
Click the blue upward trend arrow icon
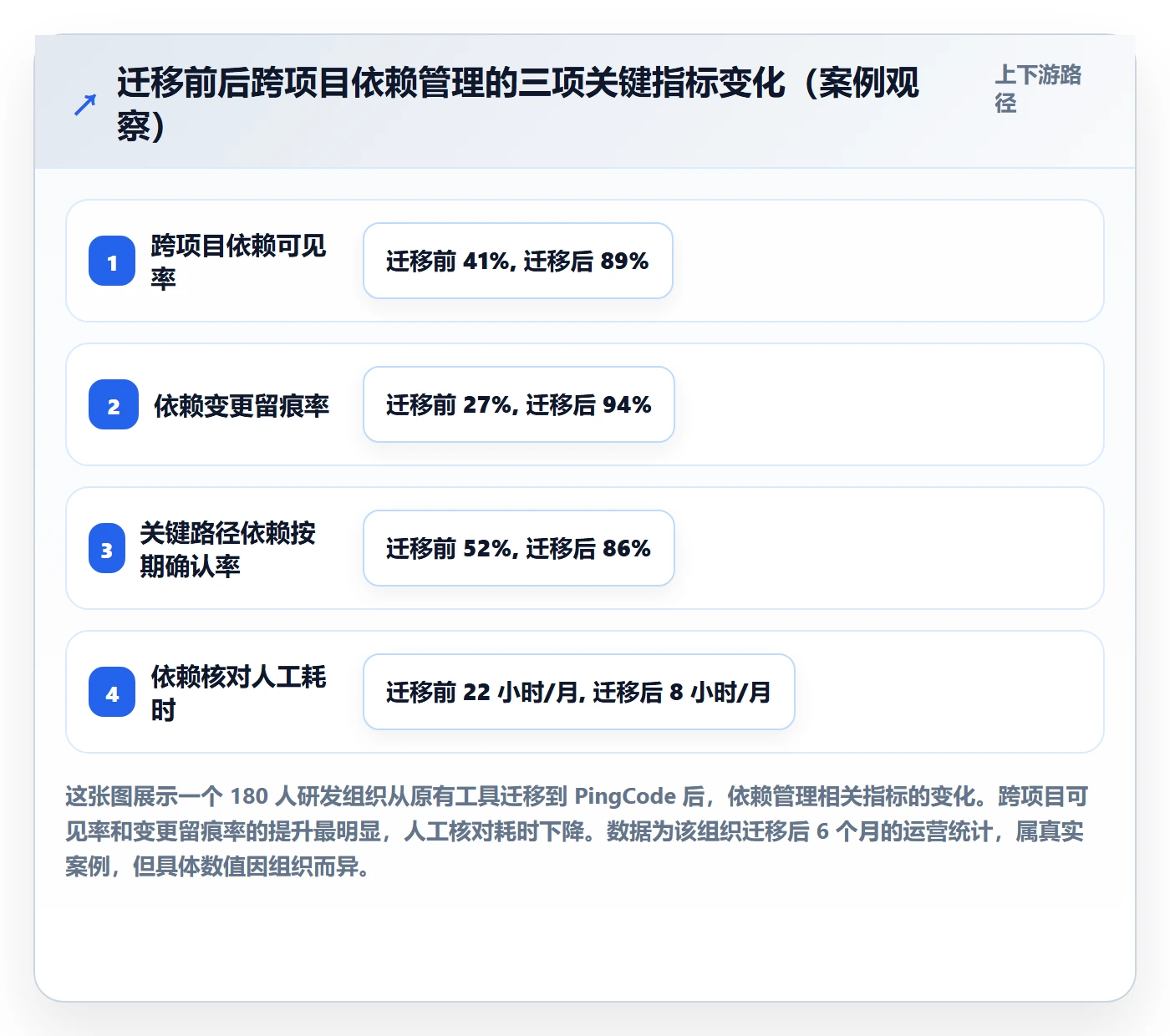pyautogui.click(x=85, y=104)
